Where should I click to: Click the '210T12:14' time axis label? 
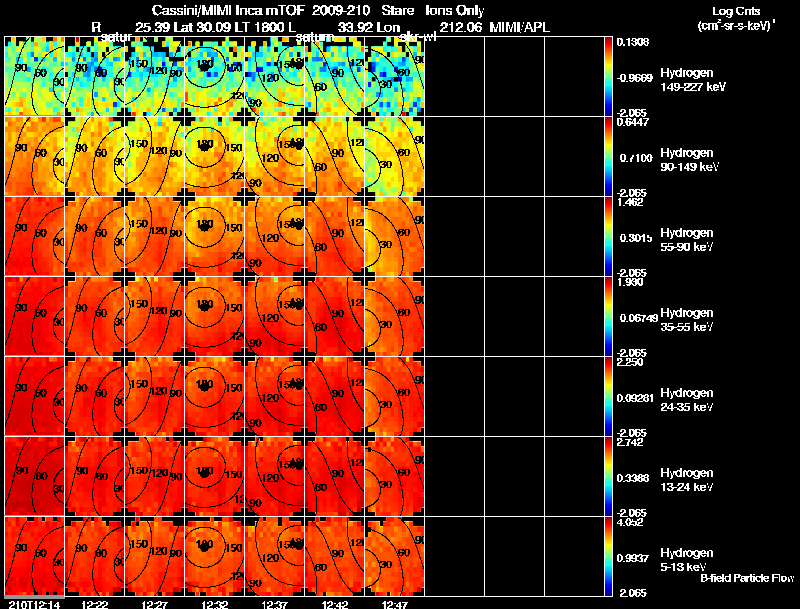click(34, 604)
